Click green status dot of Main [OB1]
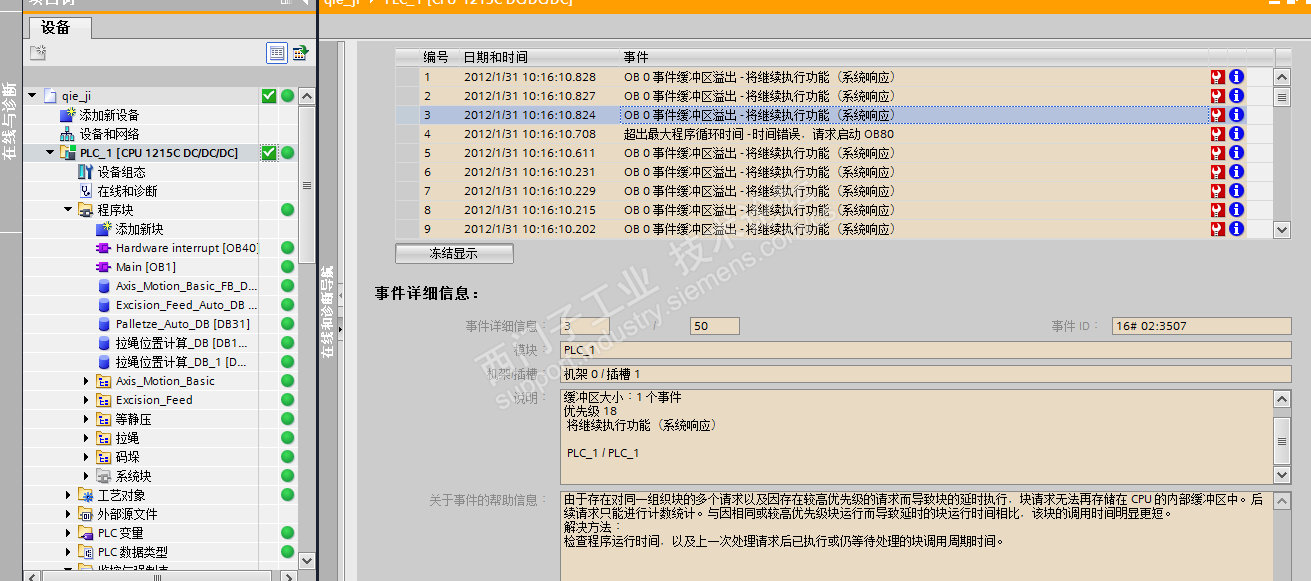 pyautogui.click(x=288, y=267)
